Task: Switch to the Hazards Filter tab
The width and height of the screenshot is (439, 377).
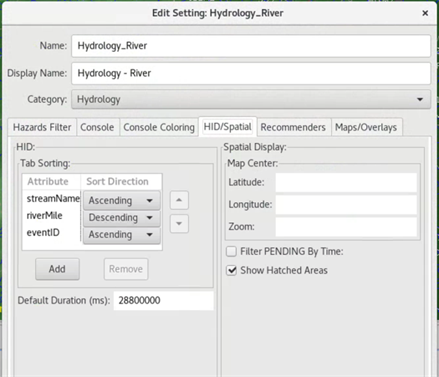Action: pyautogui.click(x=42, y=127)
